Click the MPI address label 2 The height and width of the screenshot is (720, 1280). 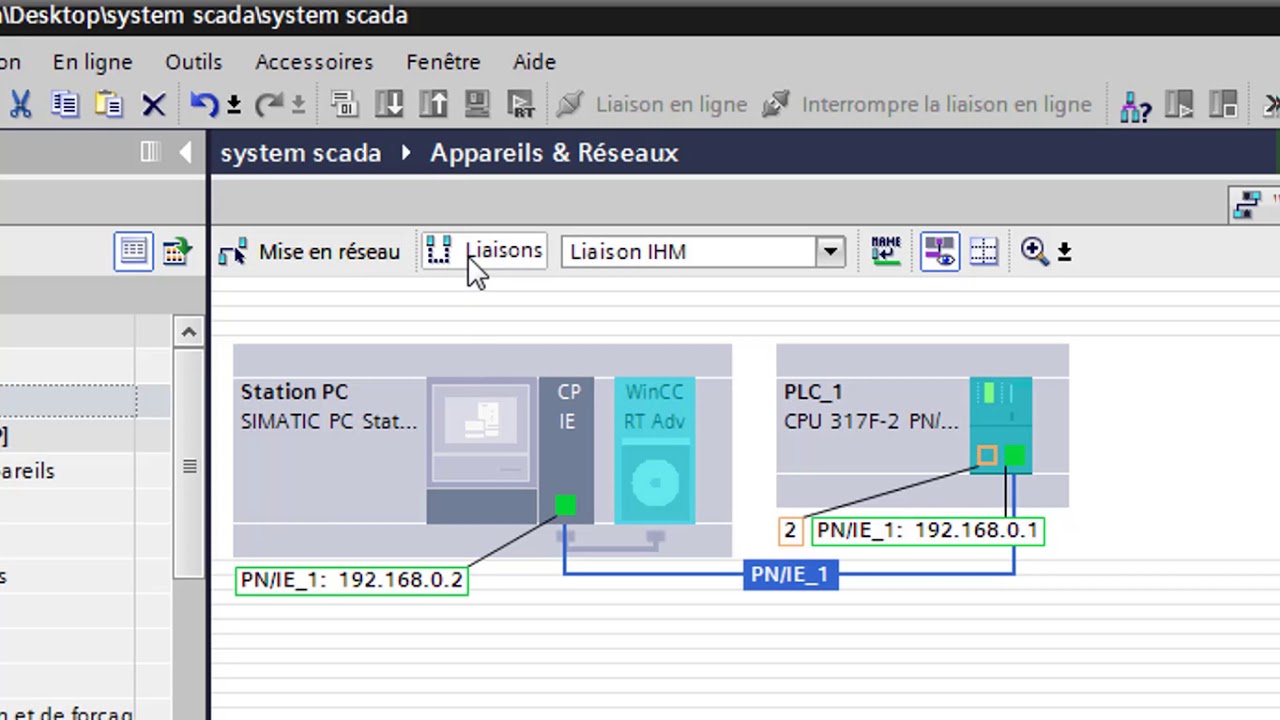pos(790,531)
